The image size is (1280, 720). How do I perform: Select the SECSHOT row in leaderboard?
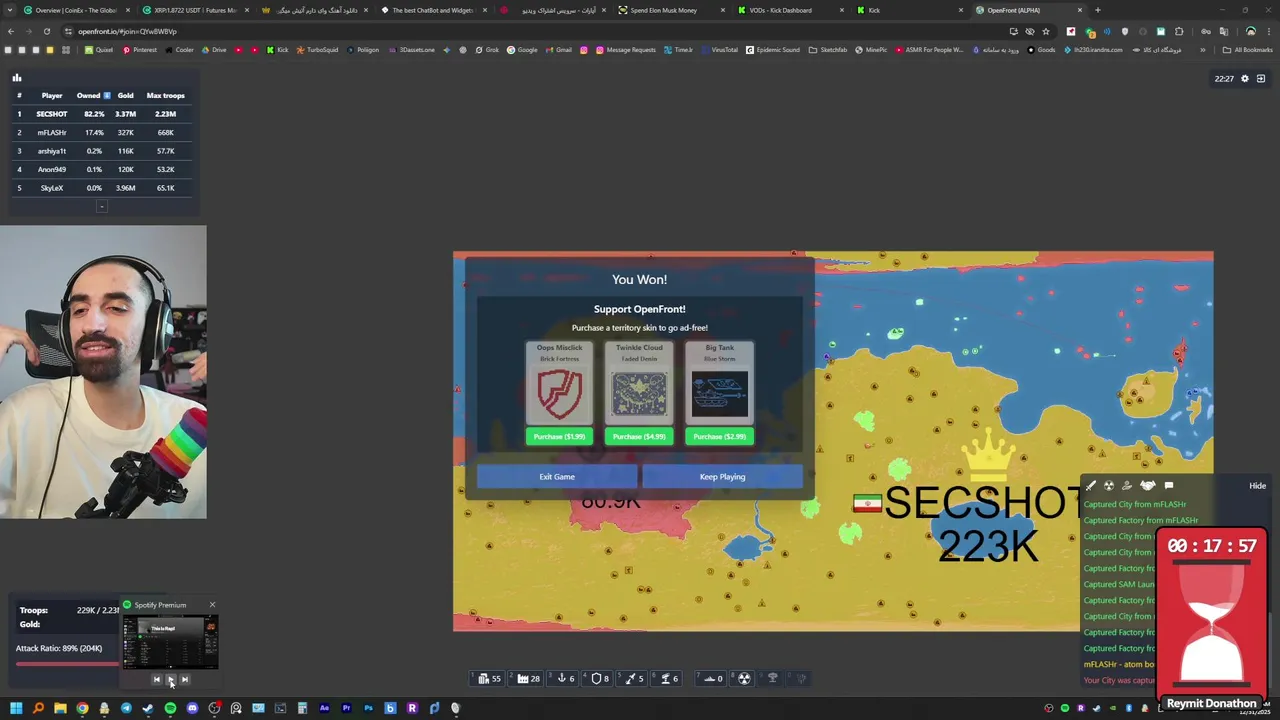coord(101,114)
